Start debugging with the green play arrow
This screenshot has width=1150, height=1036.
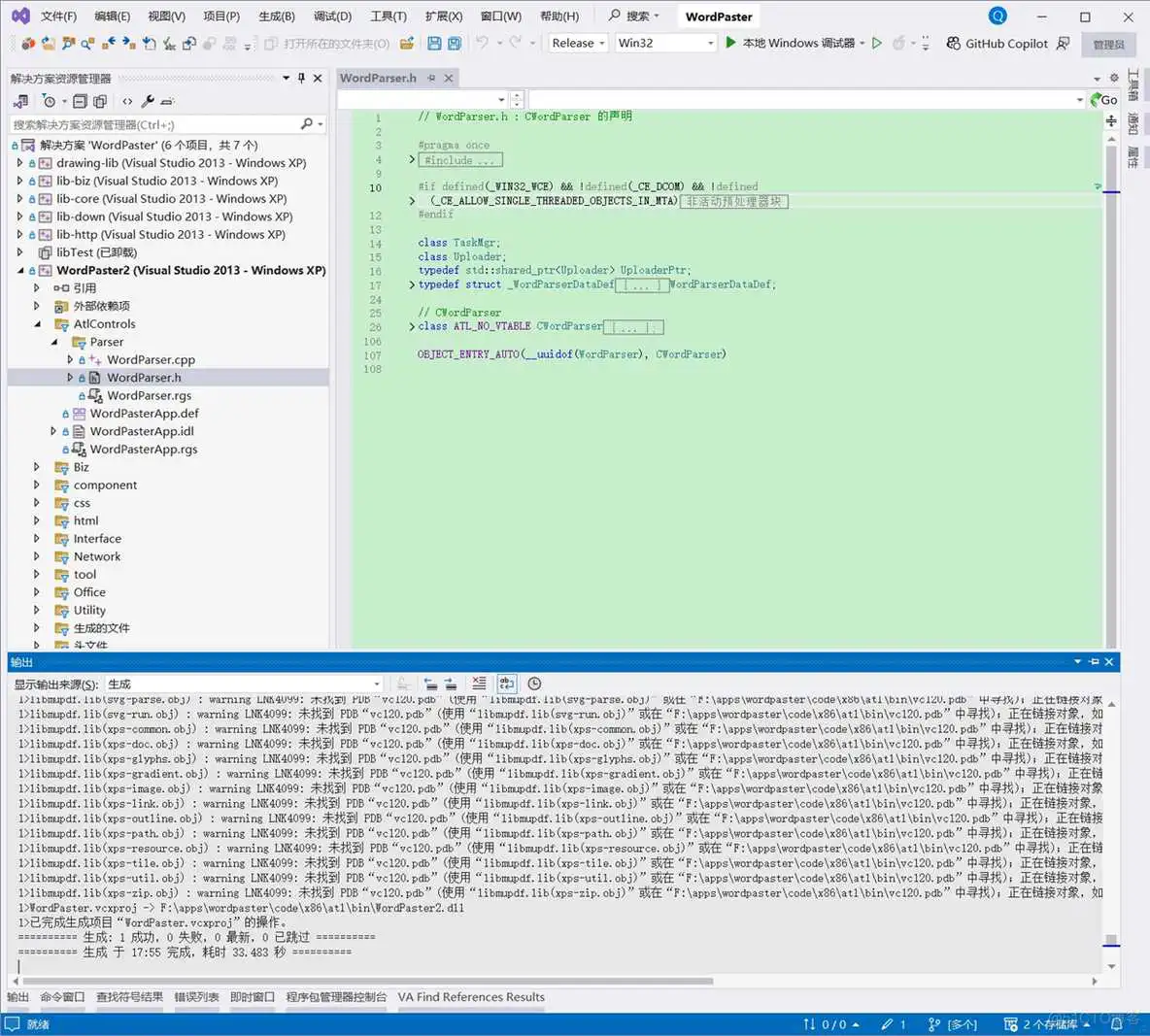[730, 43]
